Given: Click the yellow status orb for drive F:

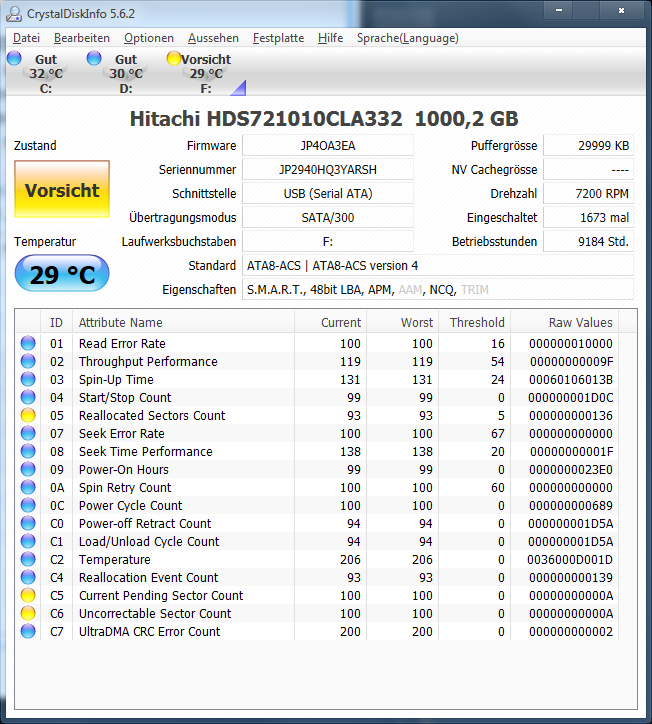Looking at the screenshot, I should click(174, 58).
